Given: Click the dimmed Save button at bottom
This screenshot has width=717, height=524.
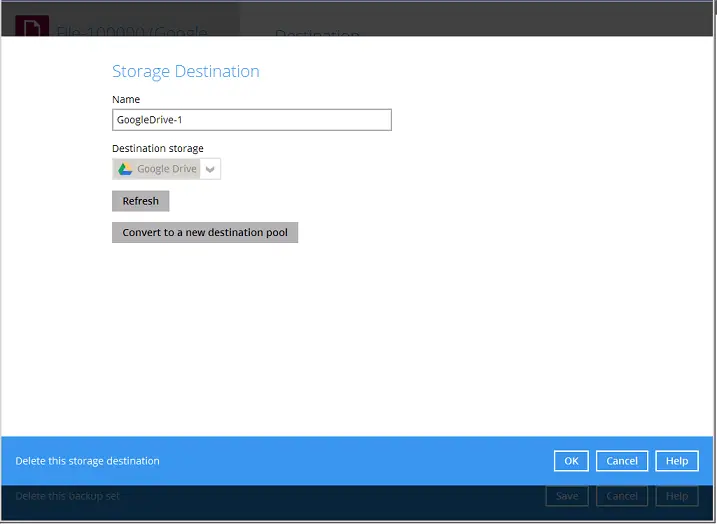Looking at the screenshot, I should point(567,496).
